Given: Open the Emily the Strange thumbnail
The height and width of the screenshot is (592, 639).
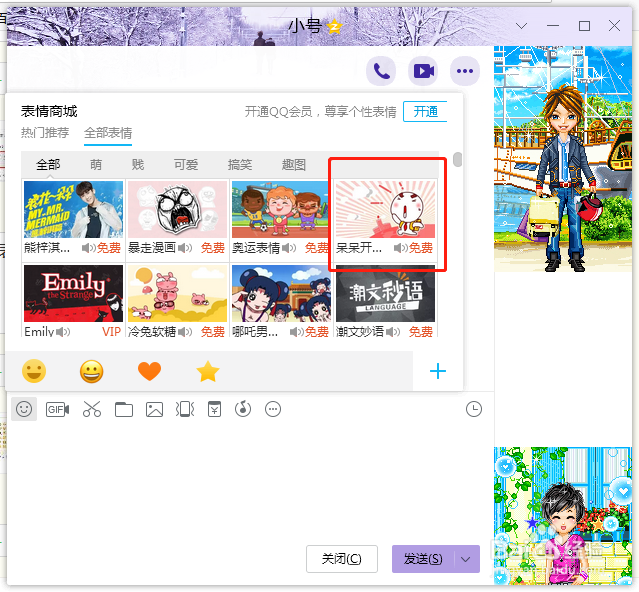Looking at the screenshot, I should click(73, 293).
